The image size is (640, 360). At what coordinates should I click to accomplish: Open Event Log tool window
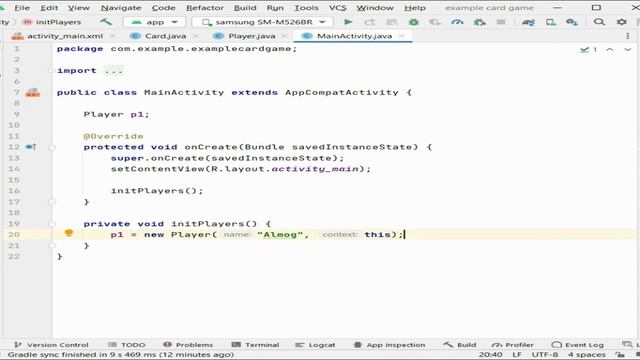pyautogui.click(x=578, y=345)
